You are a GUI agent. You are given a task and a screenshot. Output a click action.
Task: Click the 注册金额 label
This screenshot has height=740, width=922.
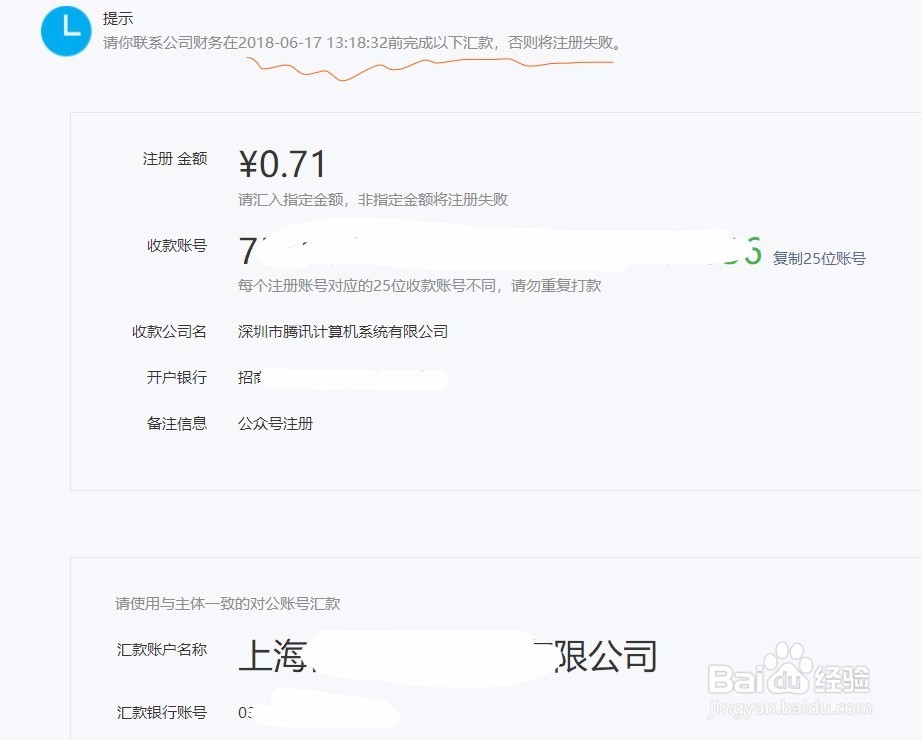click(x=175, y=159)
